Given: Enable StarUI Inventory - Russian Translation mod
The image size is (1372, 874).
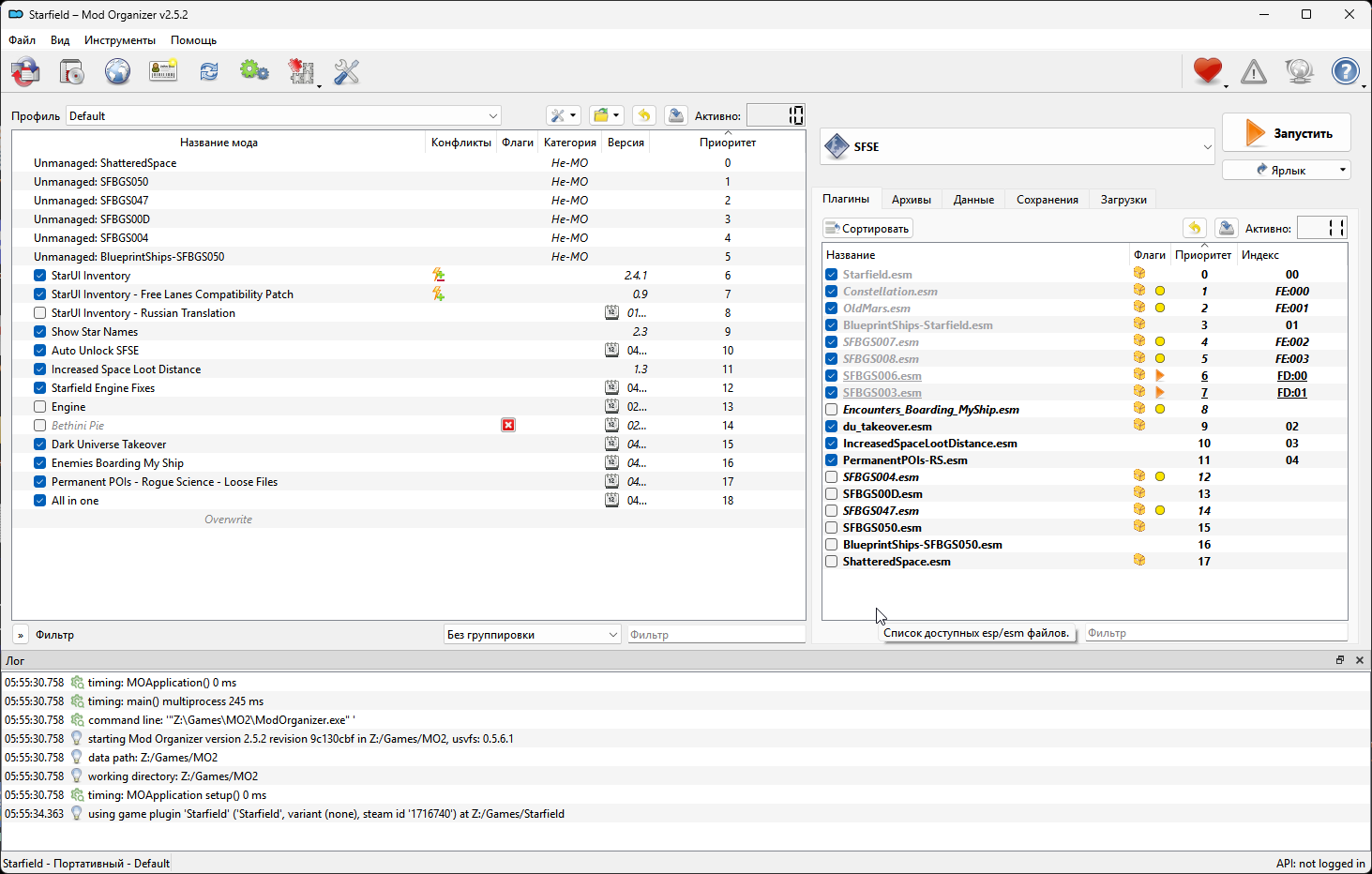Looking at the screenshot, I should click(x=40, y=313).
